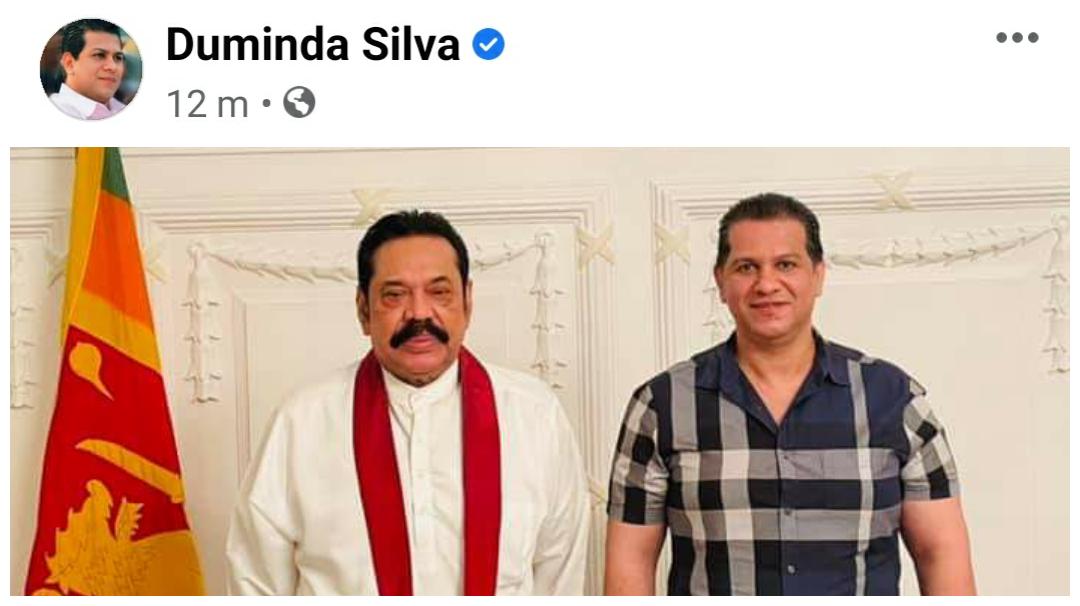The image size is (1080, 606).
Task: Tap the man in the checkered shirt
Action: click(x=785, y=399)
